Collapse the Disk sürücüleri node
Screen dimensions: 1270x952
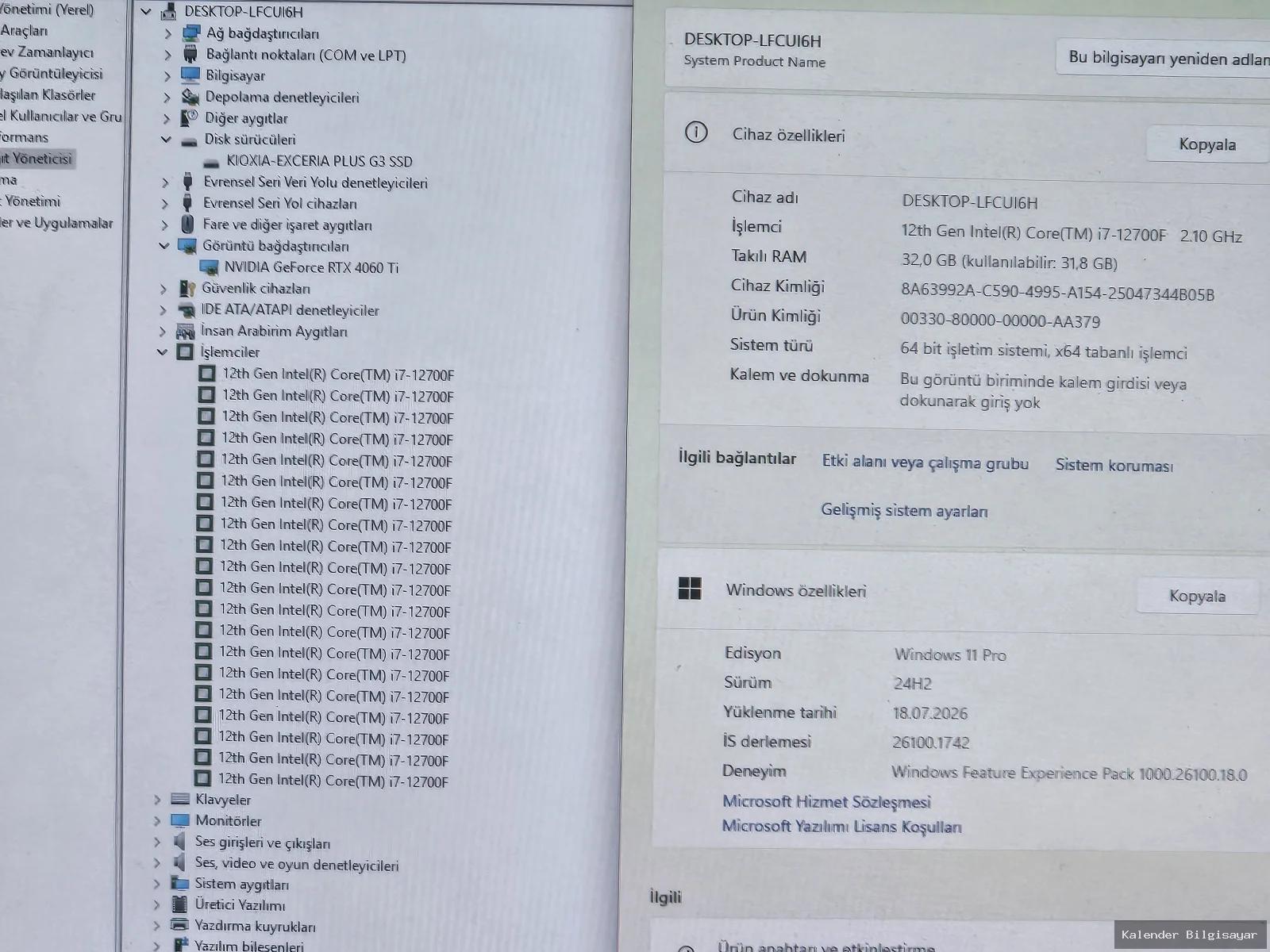click(x=166, y=140)
